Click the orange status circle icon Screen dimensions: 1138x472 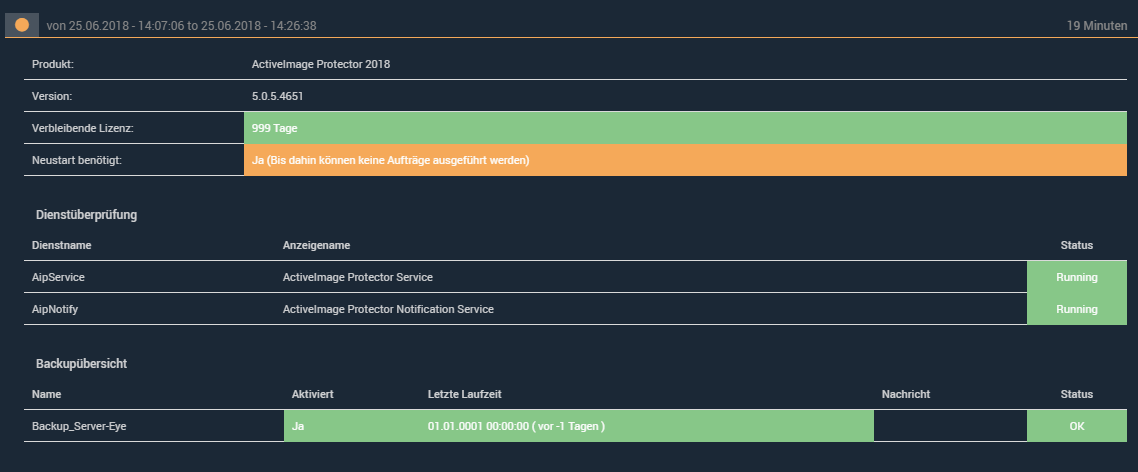pyautogui.click(x=22, y=24)
